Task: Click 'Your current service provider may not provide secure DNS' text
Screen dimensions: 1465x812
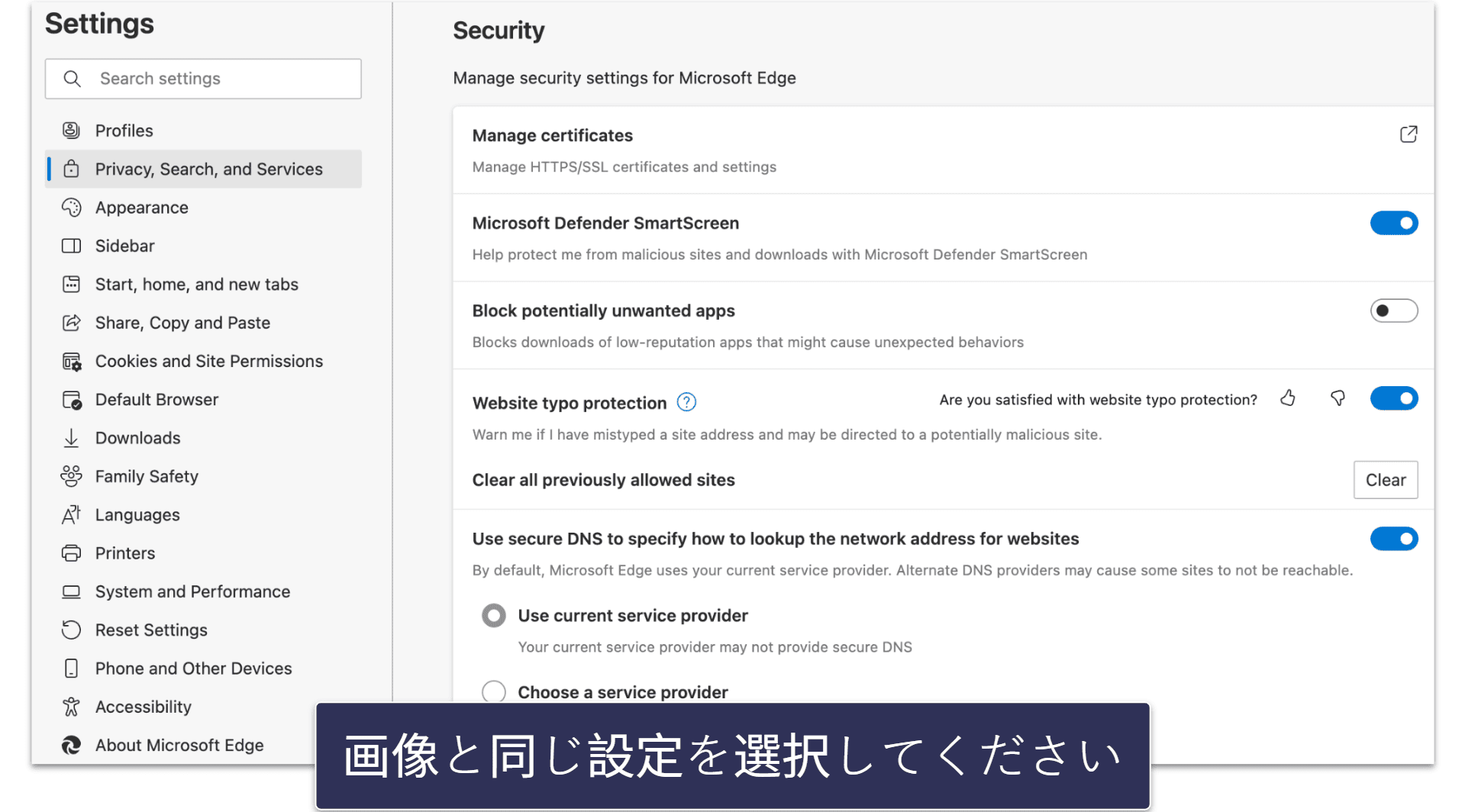Action: pos(715,647)
